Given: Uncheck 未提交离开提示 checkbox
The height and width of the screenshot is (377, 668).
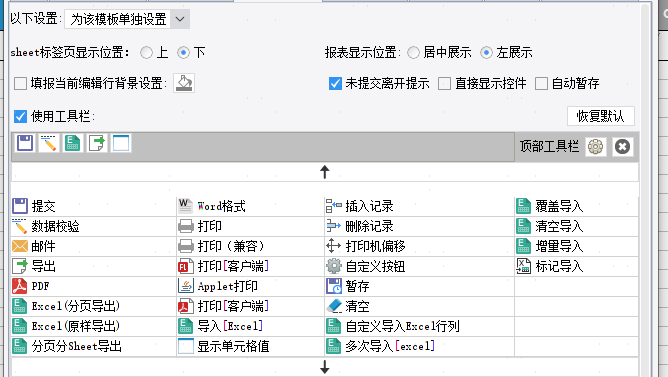Looking at the screenshot, I should [x=335, y=83].
